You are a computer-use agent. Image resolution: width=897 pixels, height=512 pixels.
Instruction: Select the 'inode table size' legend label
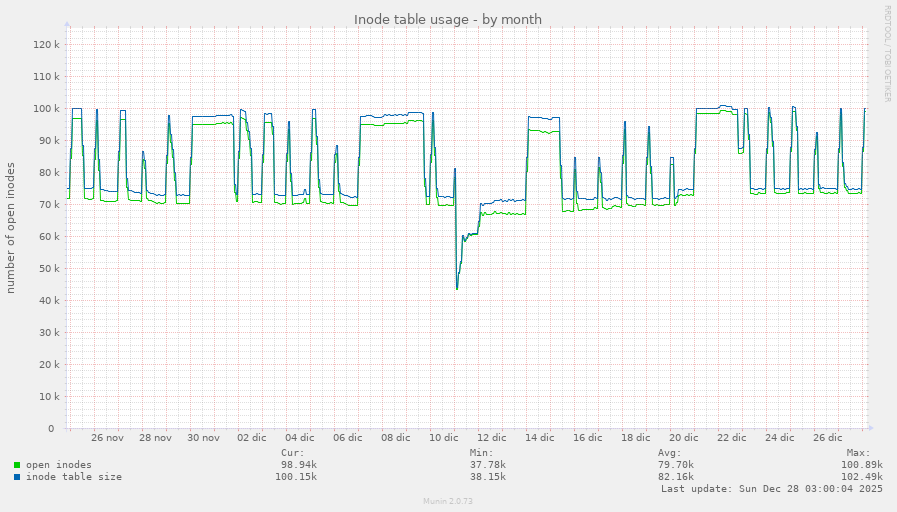[74, 477]
